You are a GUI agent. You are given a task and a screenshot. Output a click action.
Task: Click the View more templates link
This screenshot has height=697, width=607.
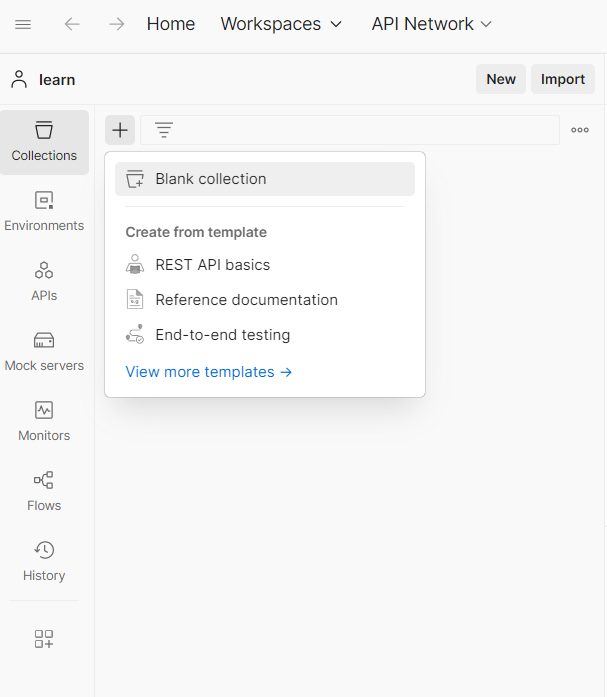click(x=208, y=372)
